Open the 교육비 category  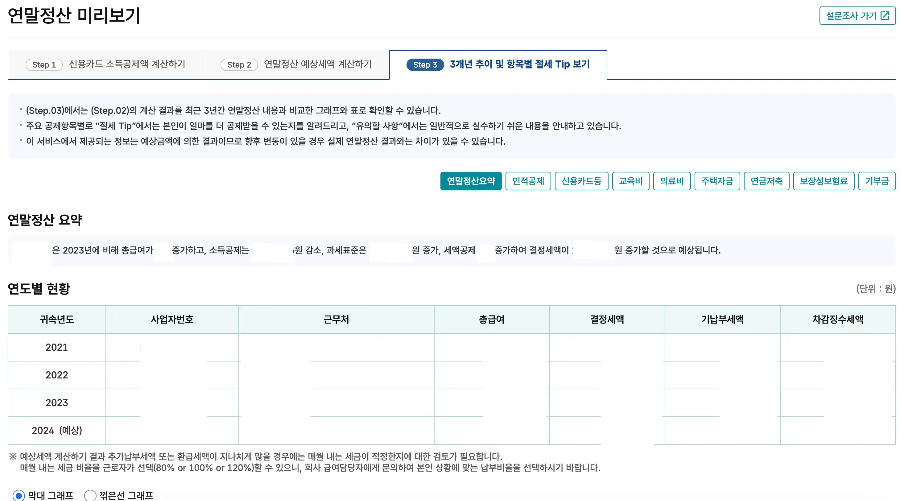pyautogui.click(x=631, y=181)
